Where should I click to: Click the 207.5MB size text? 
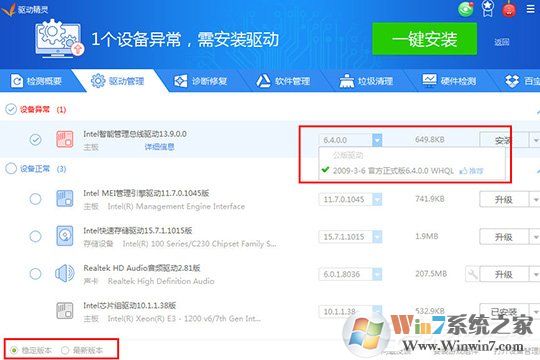point(431,274)
